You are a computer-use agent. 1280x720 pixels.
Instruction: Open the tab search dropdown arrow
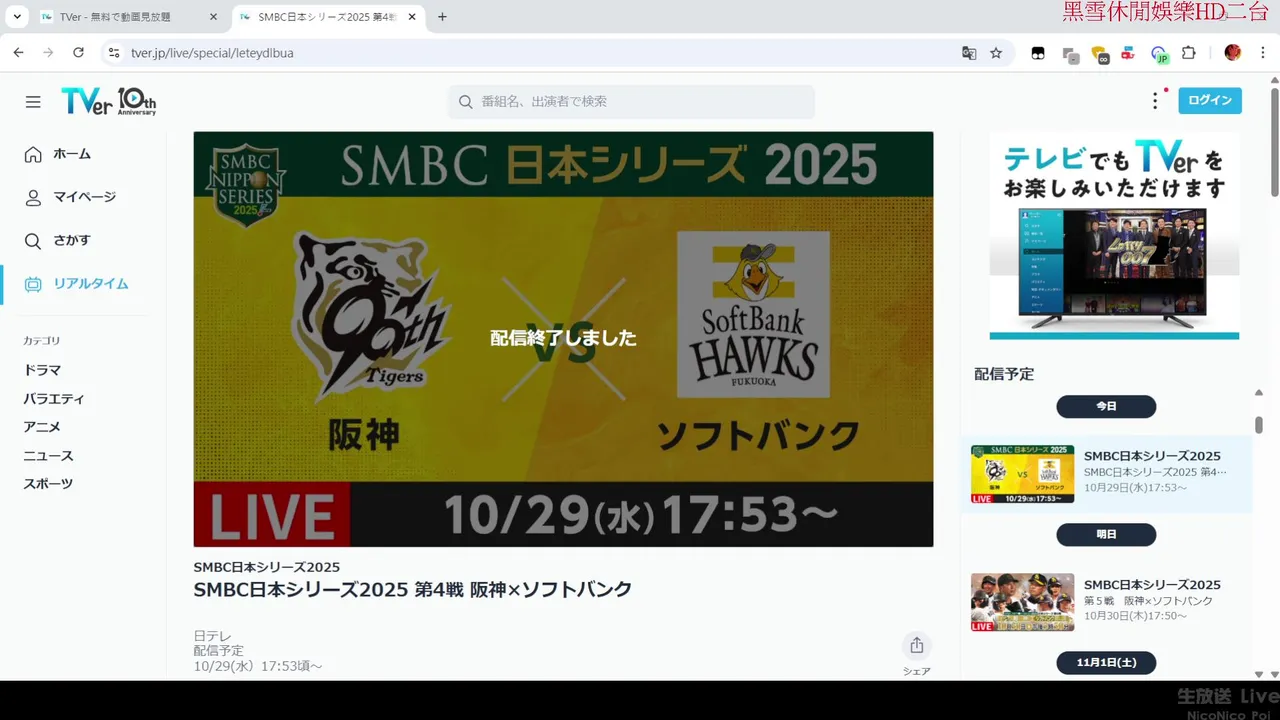pyautogui.click(x=17, y=17)
